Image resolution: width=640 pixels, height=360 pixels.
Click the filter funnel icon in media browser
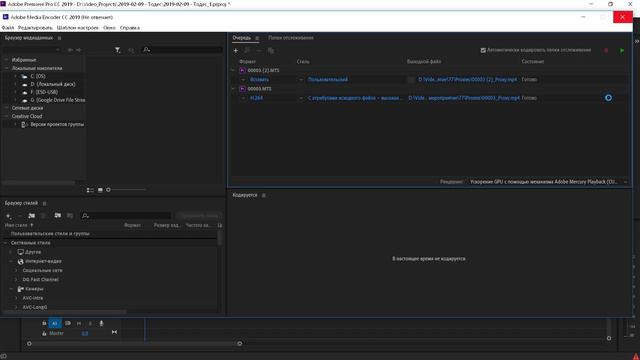118,50
